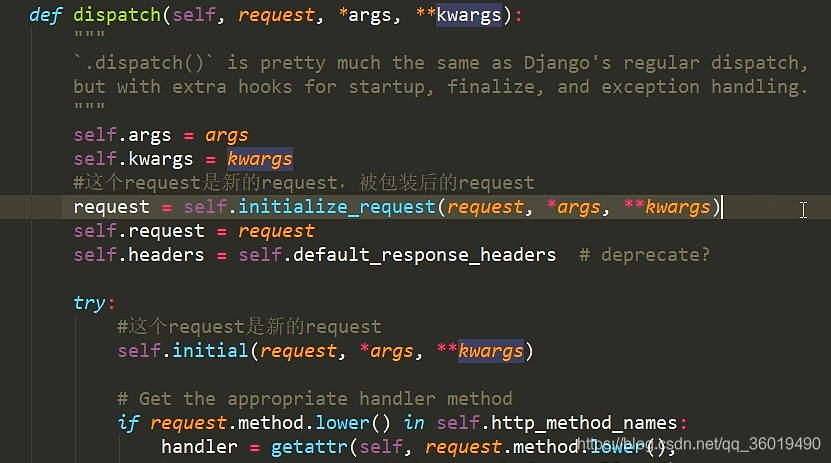
Task: Click the 'dispatch' method name in def line
Action: point(117,15)
